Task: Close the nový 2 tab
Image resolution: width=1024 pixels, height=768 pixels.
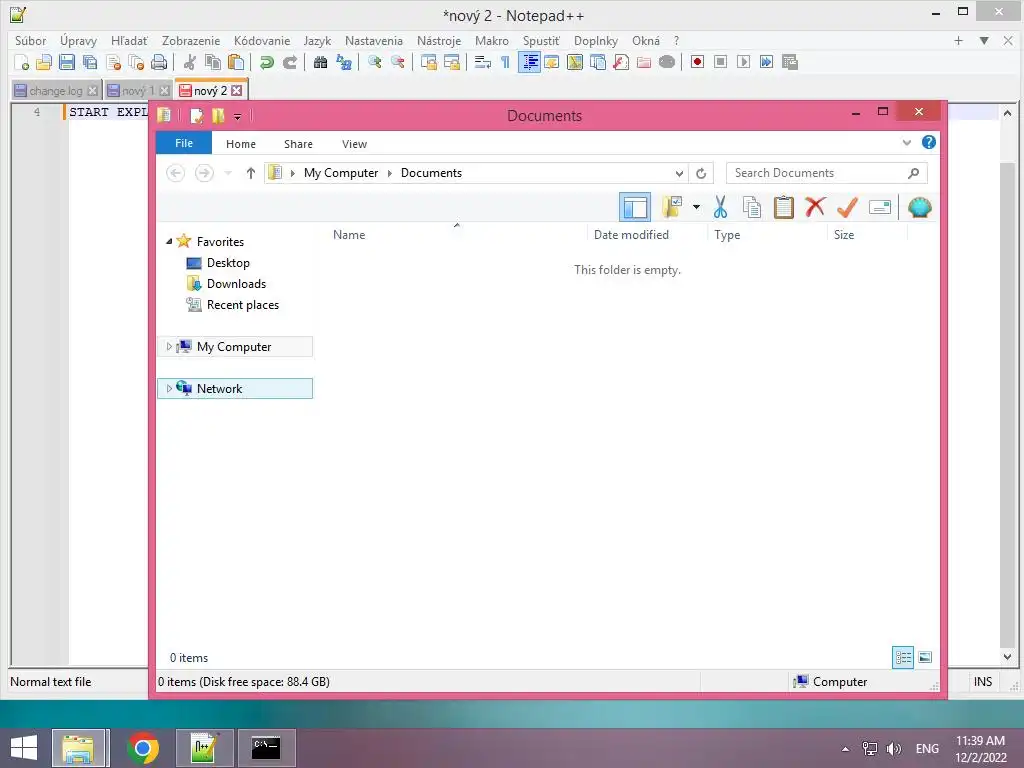Action: (x=237, y=91)
